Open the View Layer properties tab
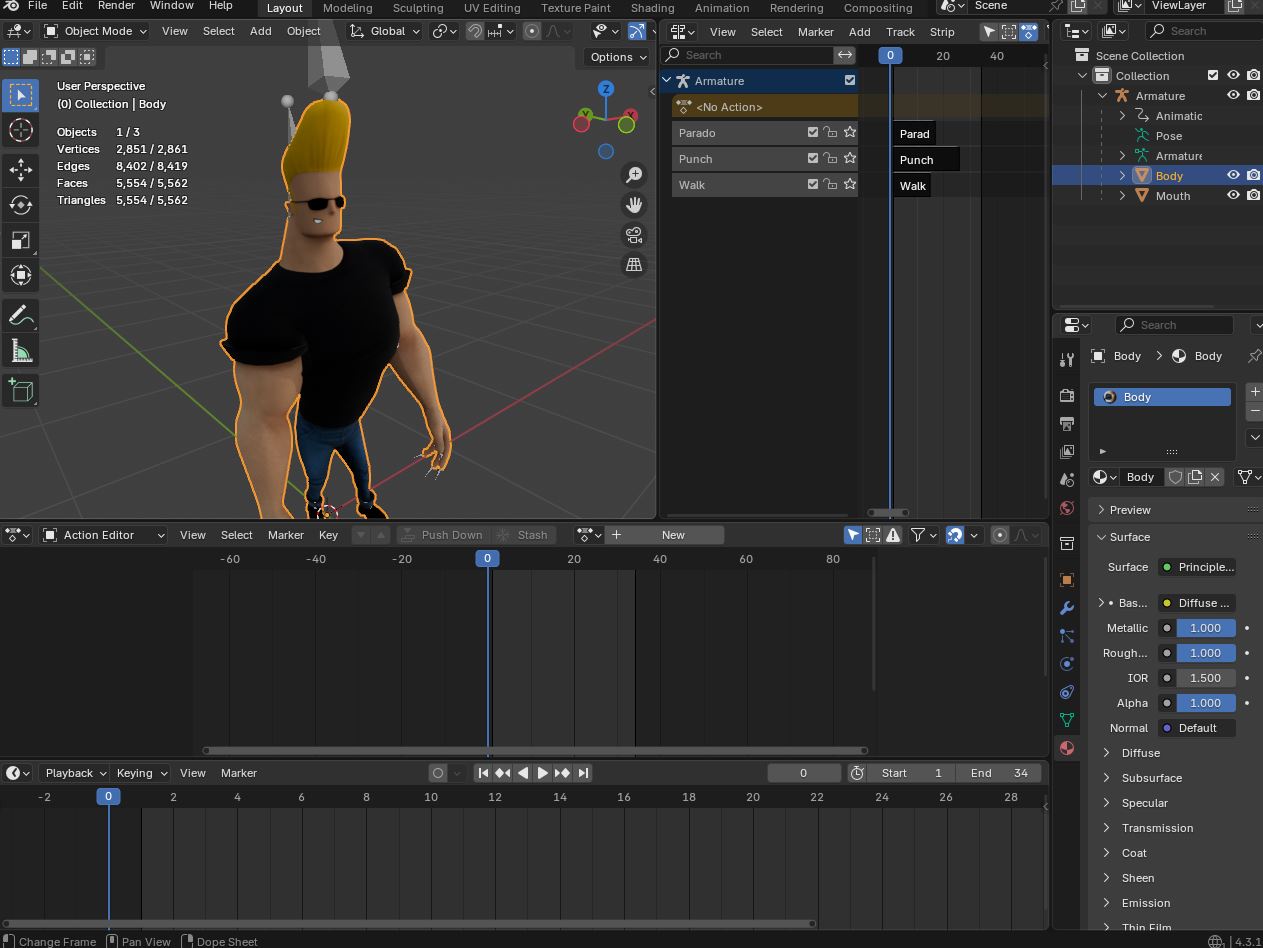 click(1067, 452)
